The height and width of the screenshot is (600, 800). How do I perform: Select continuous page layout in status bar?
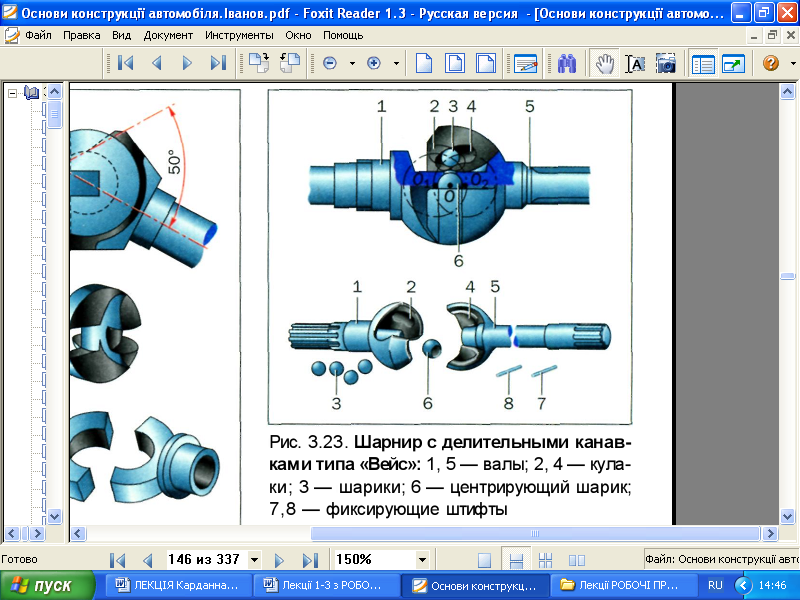pyautogui.click(x=516, y=560)
